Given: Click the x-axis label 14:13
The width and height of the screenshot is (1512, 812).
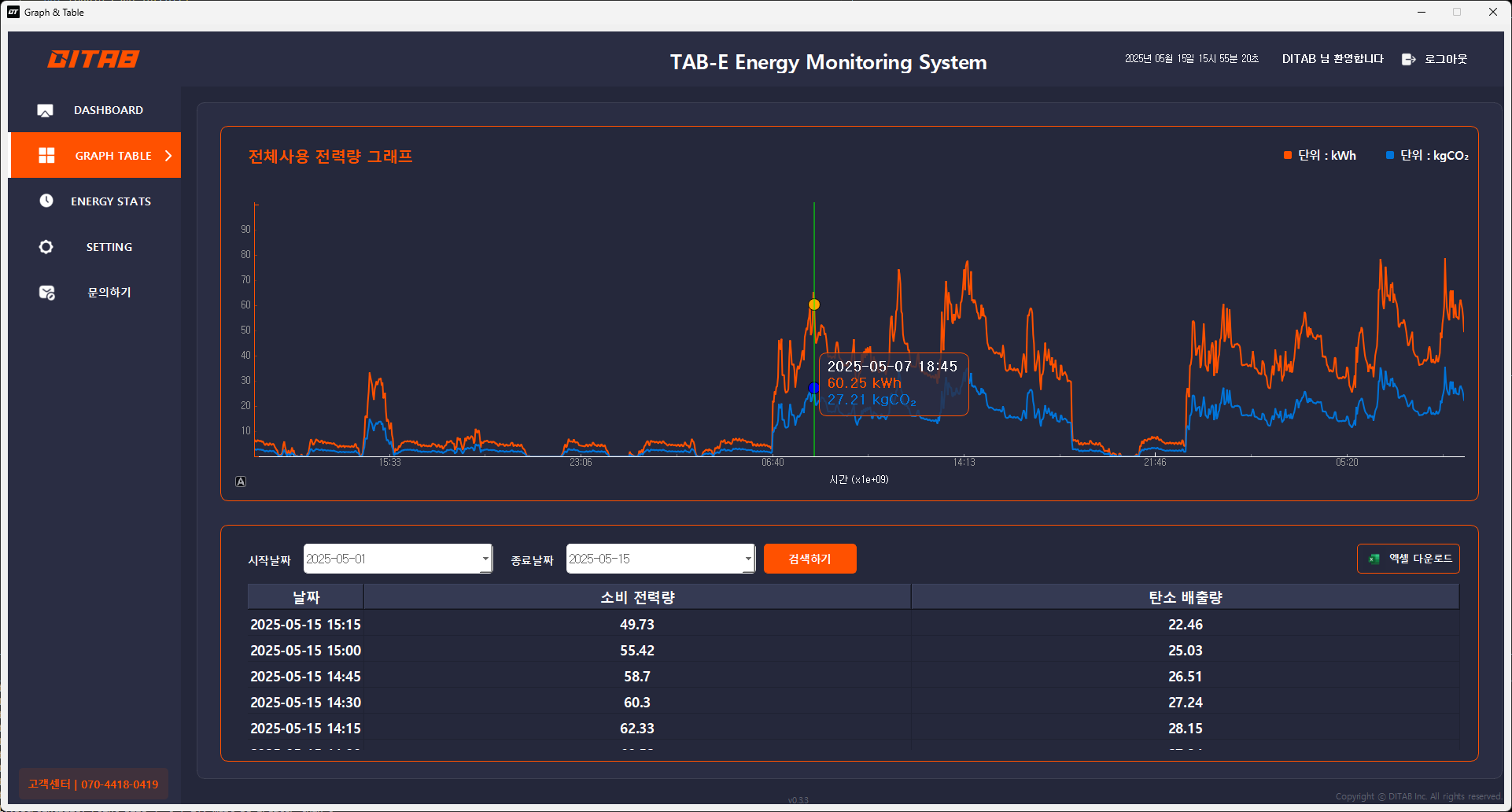Looking at the screenshot, I should 964,463.
